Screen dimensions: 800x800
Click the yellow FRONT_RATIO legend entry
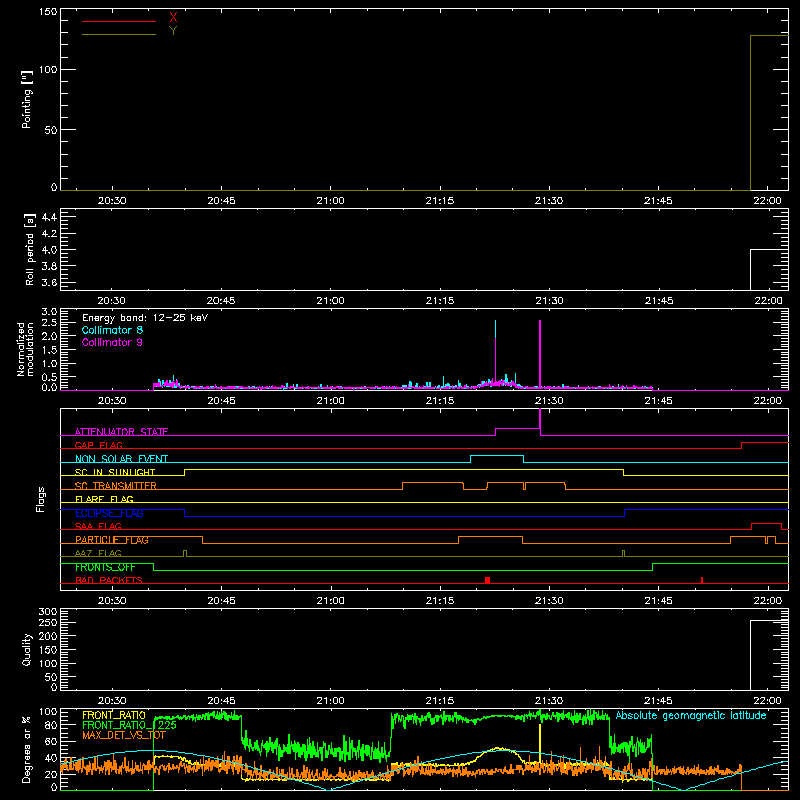tap(114, 715)
